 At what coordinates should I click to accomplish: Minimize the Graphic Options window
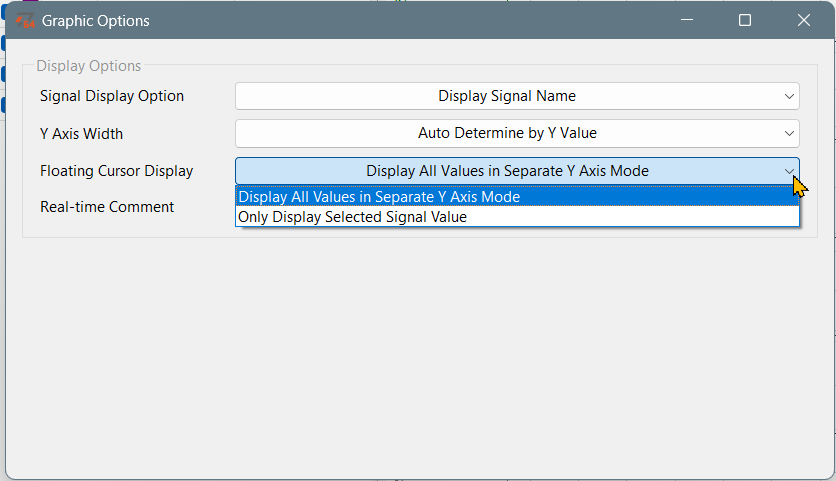(687, 20)
